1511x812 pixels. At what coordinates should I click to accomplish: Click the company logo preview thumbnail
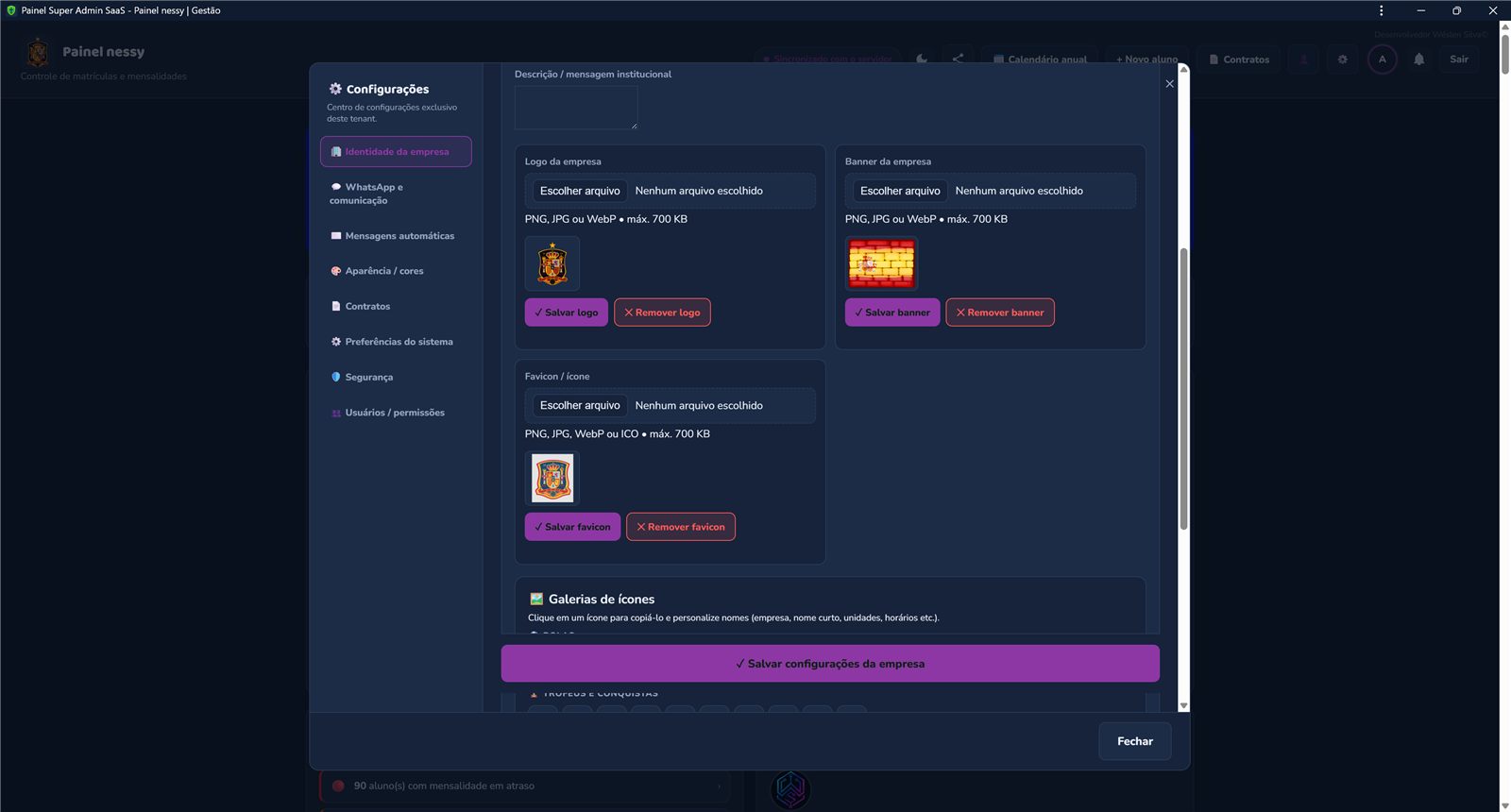pyautogui.click(x=552, y=263)
